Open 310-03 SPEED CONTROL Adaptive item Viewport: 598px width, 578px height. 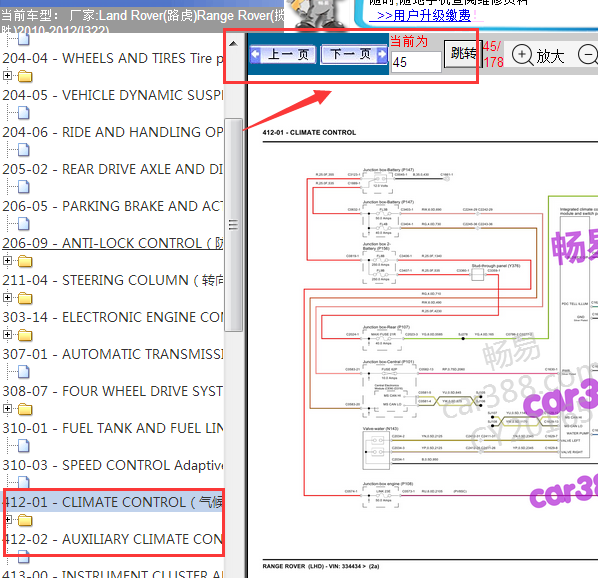113,465
